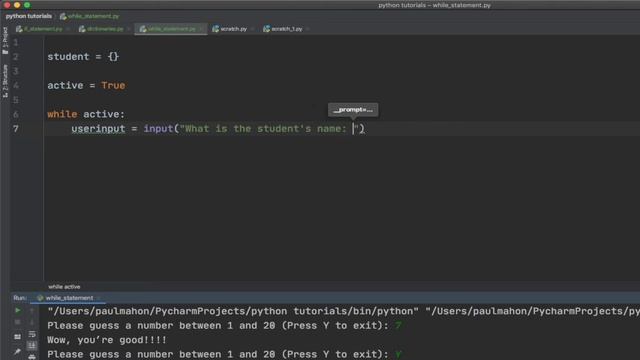Rerun while_statement with the green play icon
Viewport: 640px width, 360px height.
[18, 311]
